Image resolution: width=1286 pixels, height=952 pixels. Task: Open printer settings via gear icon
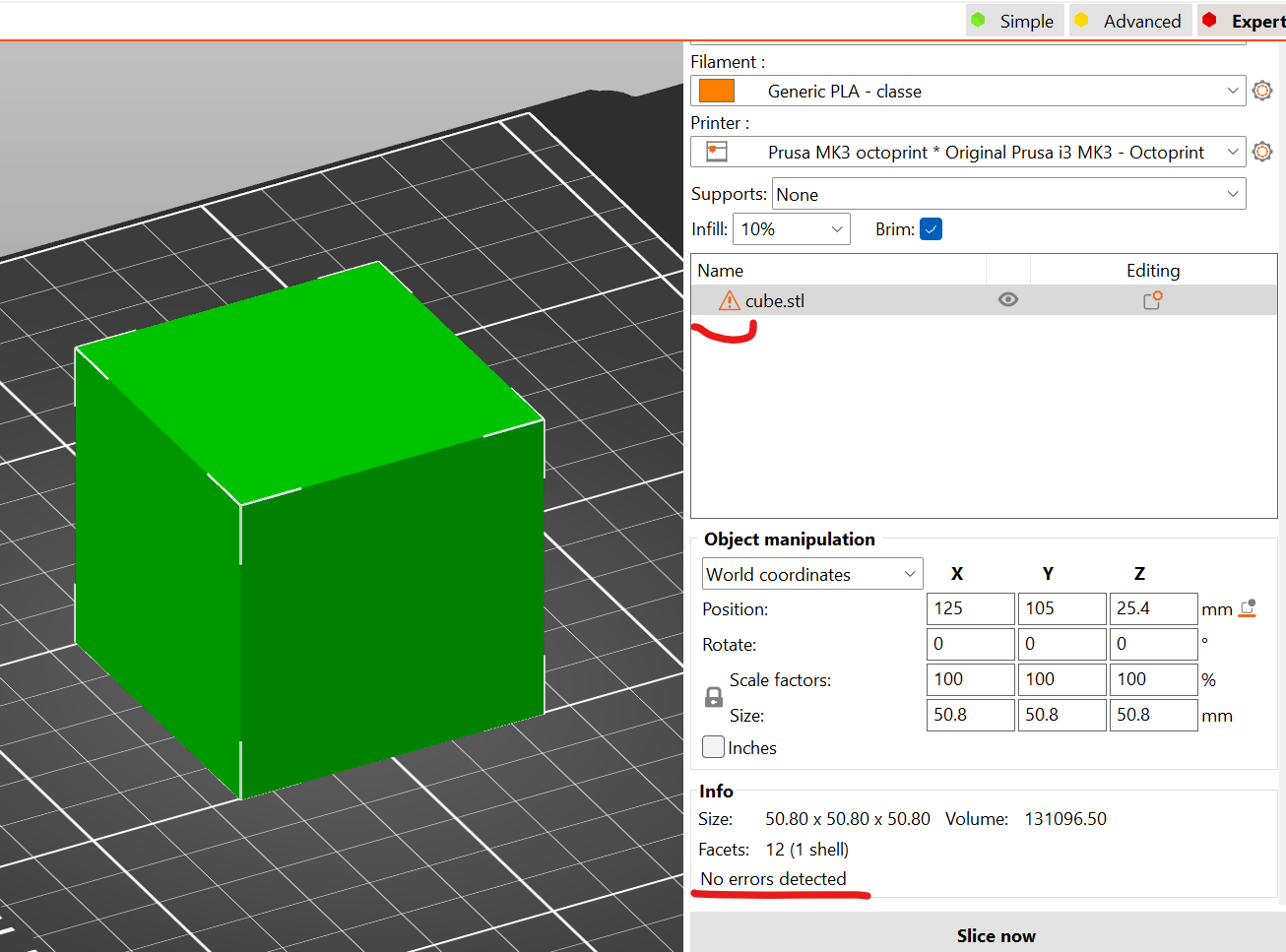[1262, 151]
